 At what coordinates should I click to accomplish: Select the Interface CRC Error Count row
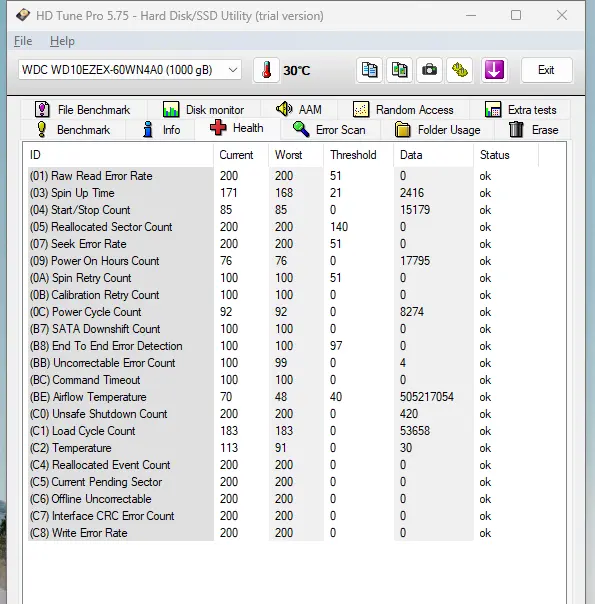coord(283,516)
